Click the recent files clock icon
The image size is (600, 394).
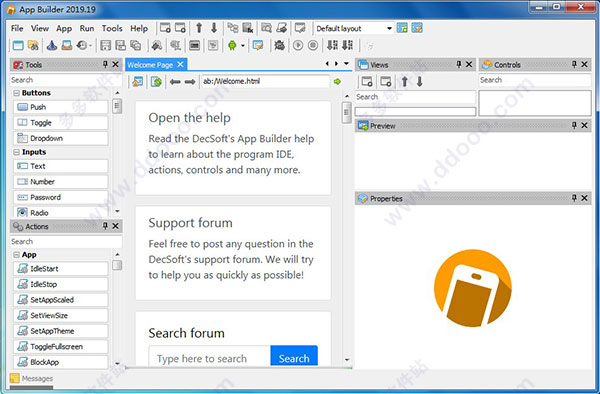(x=82, y=46)
